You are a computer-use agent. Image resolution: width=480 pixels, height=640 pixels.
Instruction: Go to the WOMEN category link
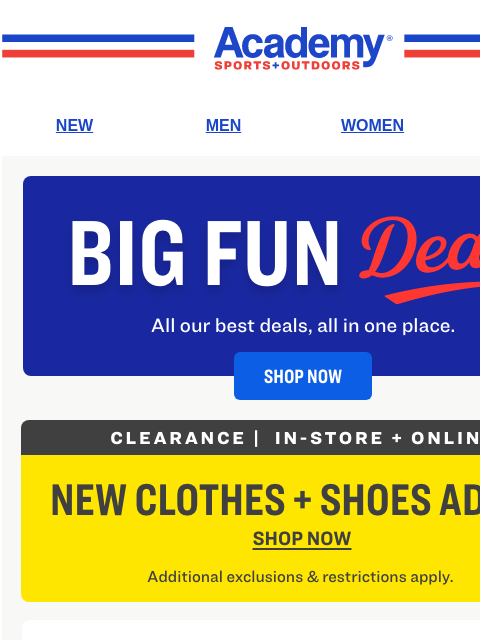(x=372, y=125)
